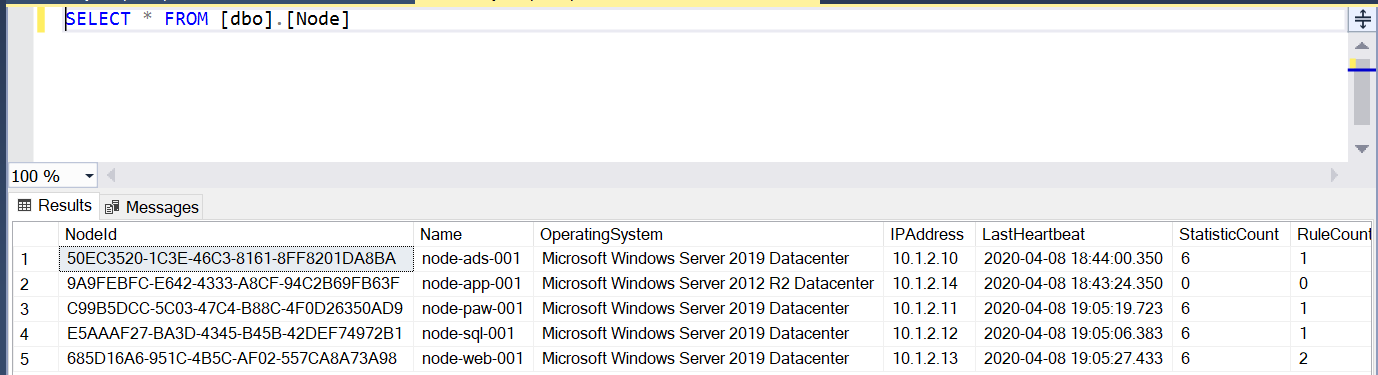
Task: Select row 5 via its row number
Action: (x=36, y=358)
